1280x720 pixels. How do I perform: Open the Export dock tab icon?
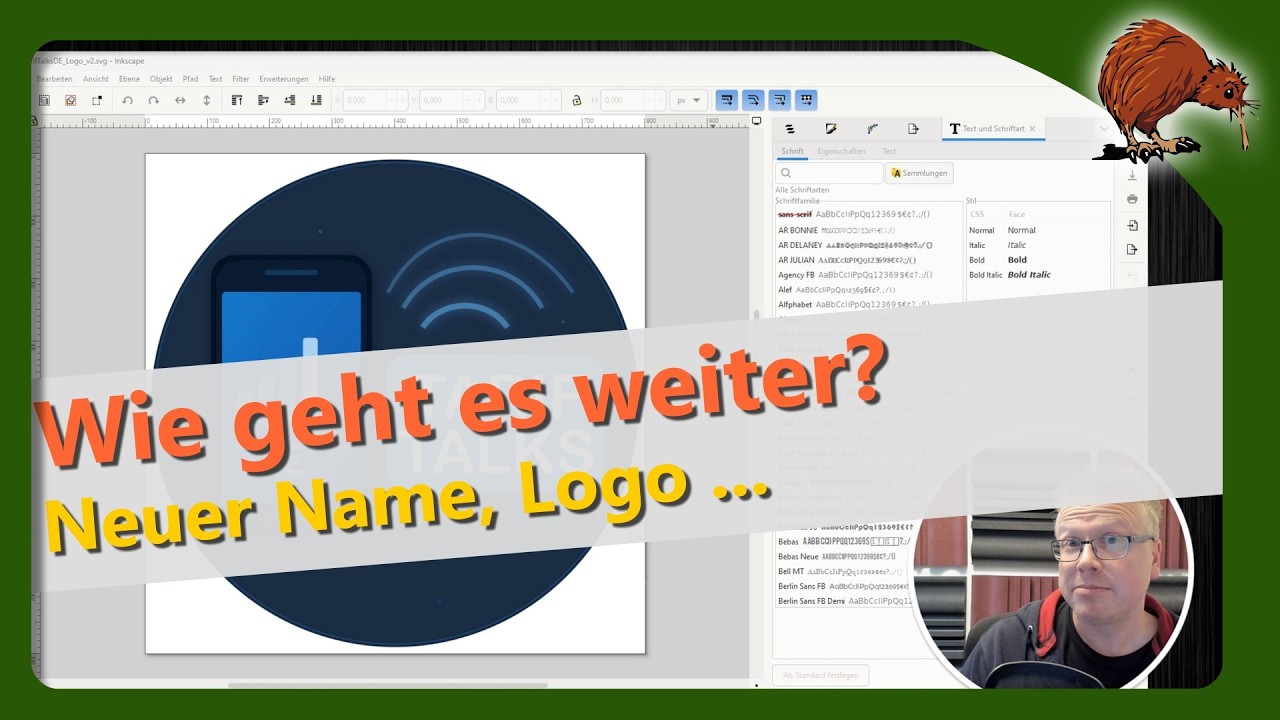point(913,129)
